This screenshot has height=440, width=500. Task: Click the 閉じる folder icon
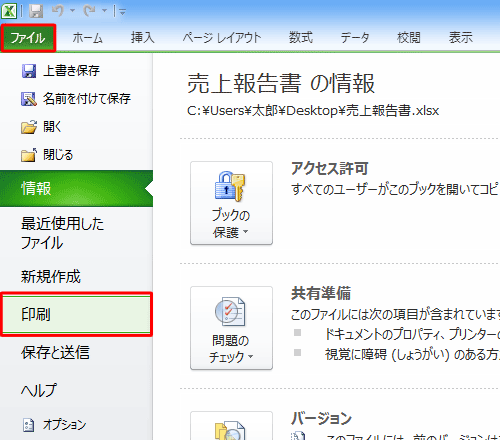click(x=29, y=155)
